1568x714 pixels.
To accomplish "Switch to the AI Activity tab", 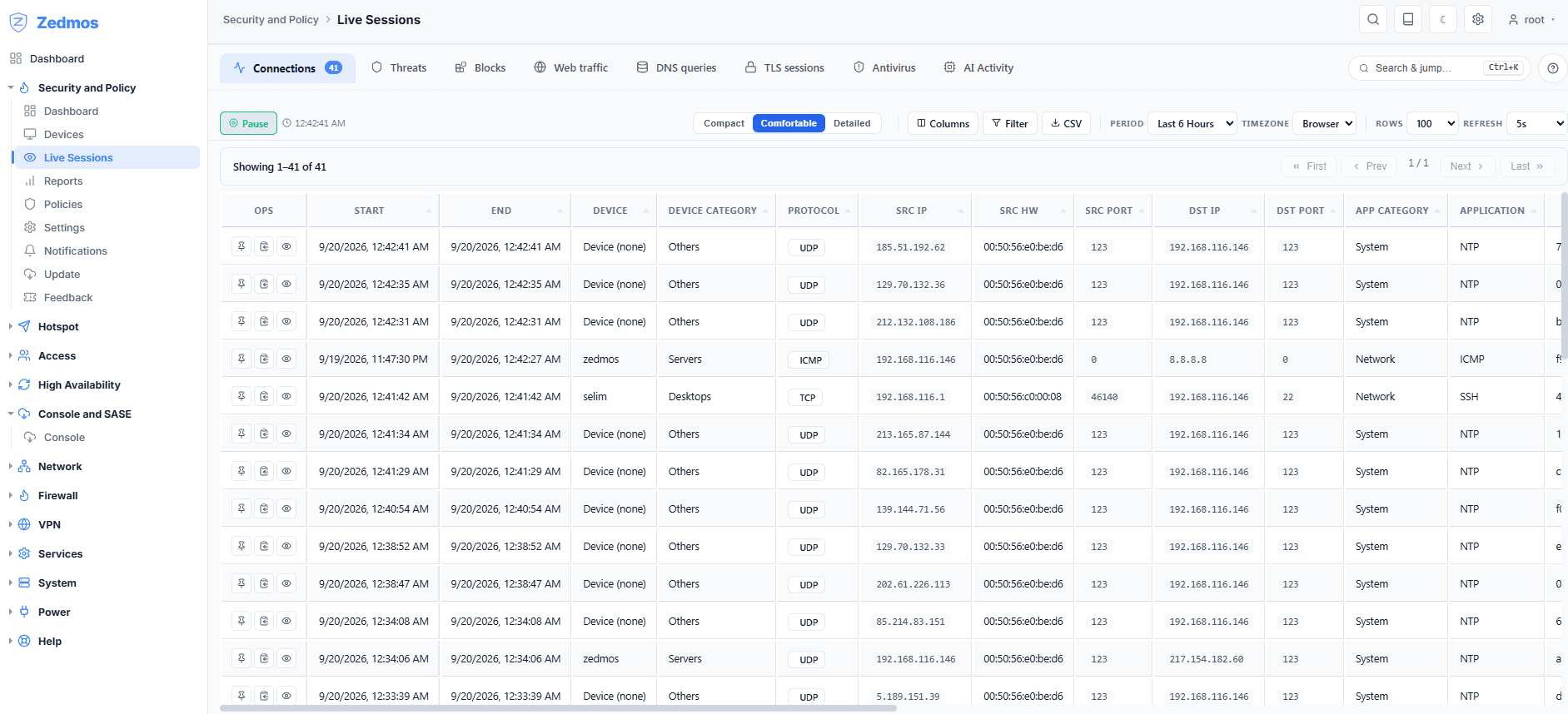I will click(x=978, y=67).
